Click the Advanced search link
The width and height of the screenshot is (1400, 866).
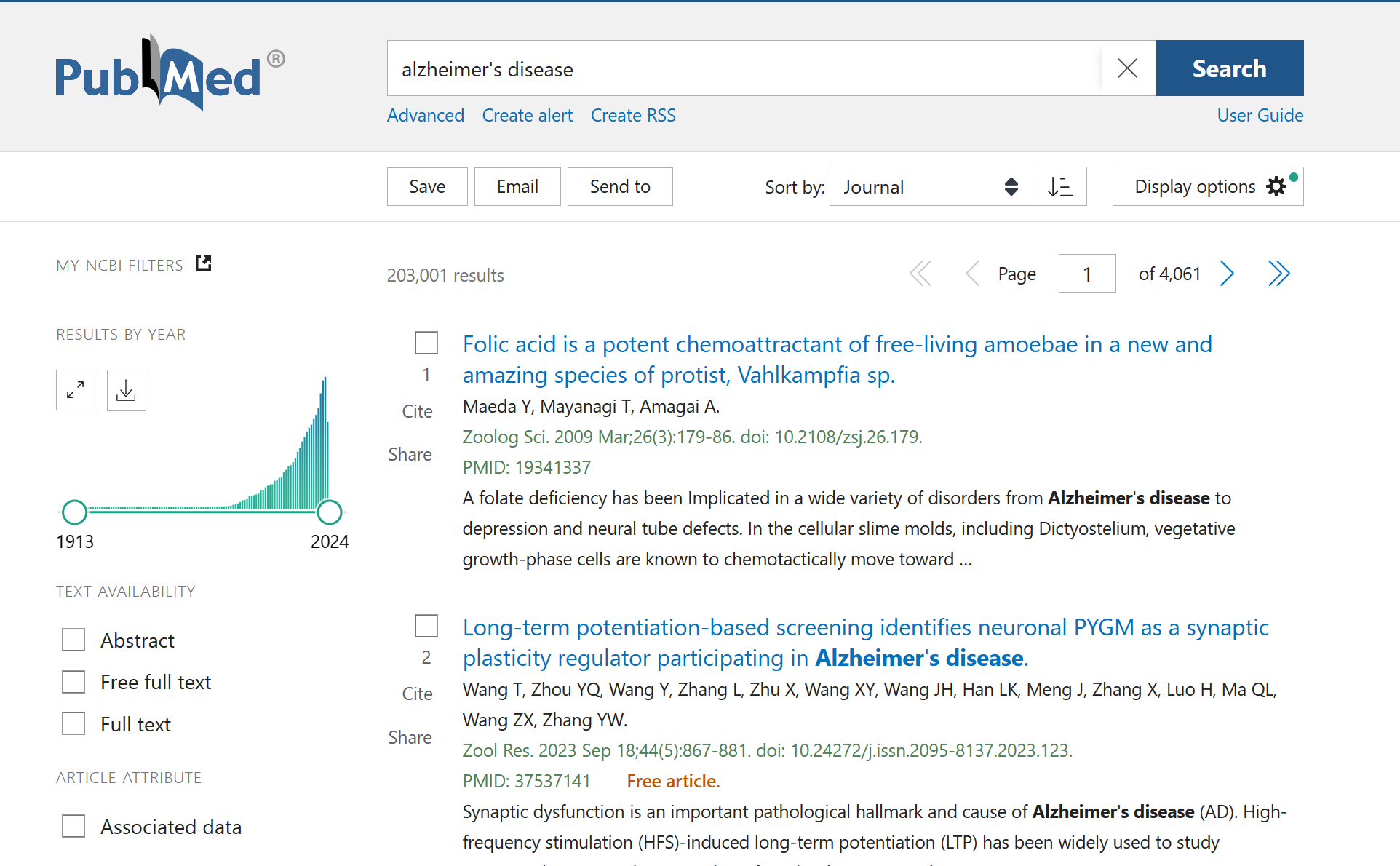[x=426, y=114]
